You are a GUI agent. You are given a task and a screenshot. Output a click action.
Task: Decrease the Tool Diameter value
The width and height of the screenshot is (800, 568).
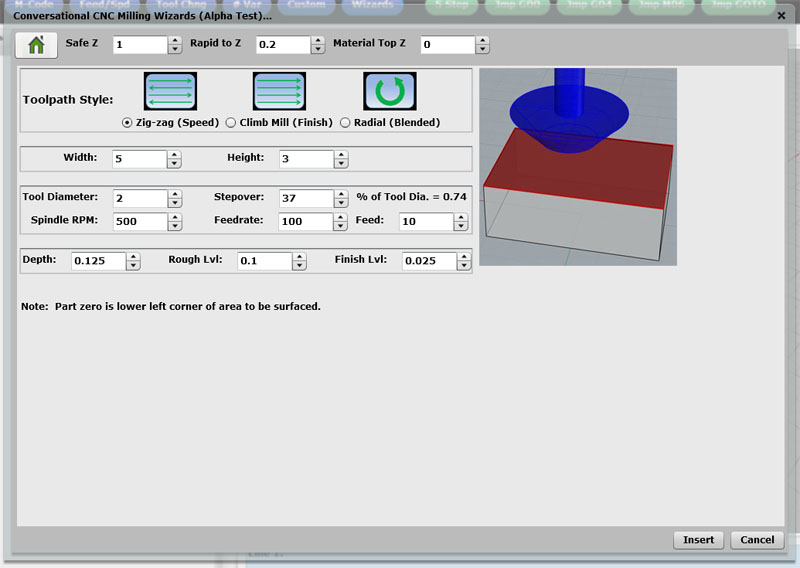pyautogui.click(x=175, y=203)
